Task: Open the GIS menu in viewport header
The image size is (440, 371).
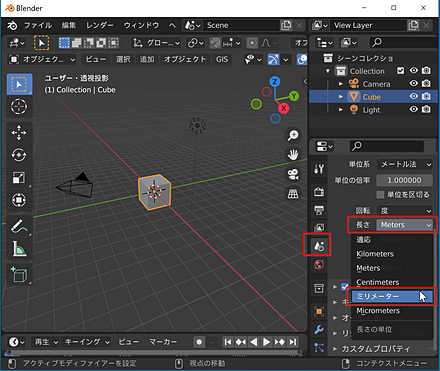Action: 222,60
